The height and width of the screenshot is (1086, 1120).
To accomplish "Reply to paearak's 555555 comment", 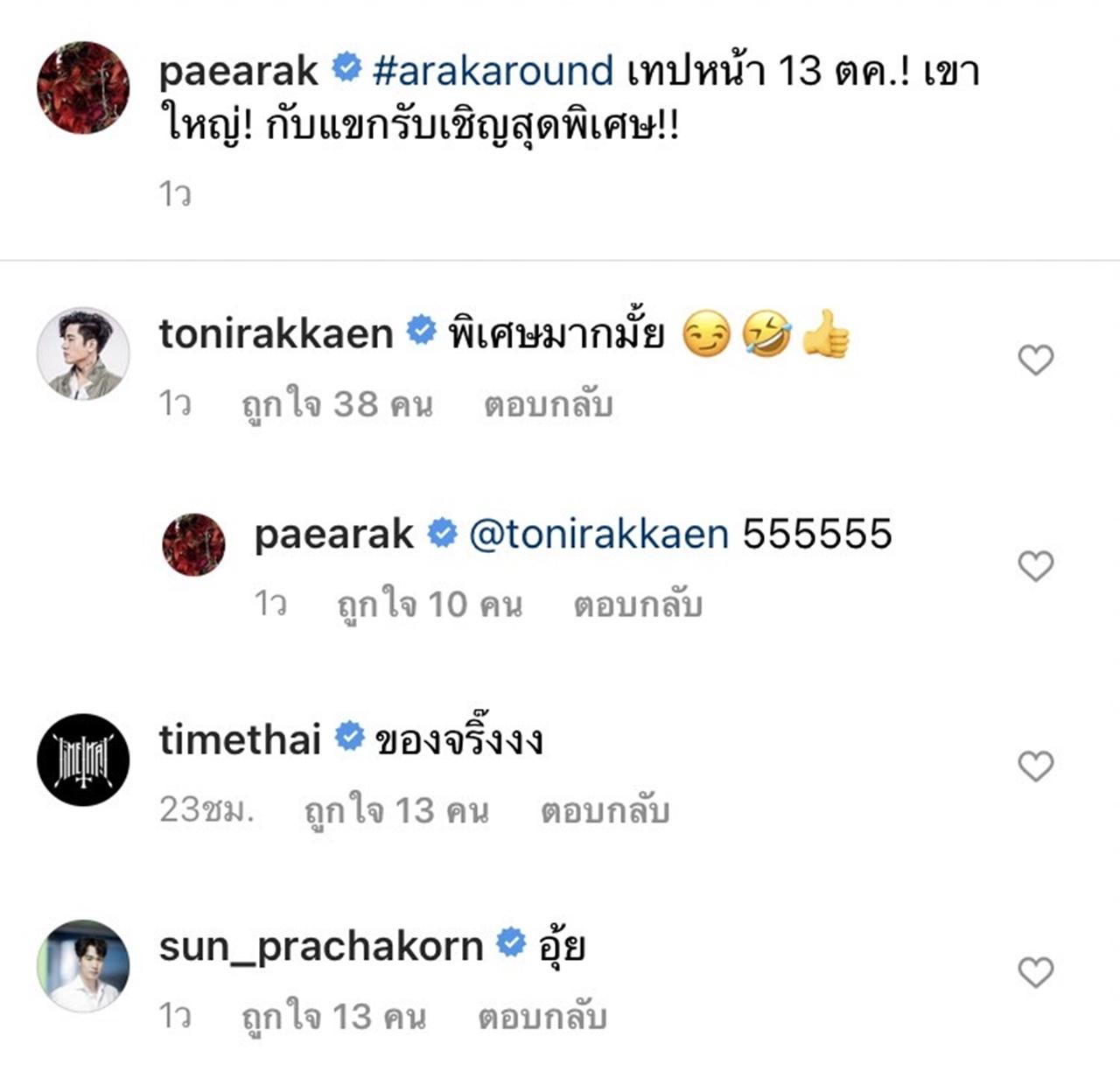I will tap(638, 605).
